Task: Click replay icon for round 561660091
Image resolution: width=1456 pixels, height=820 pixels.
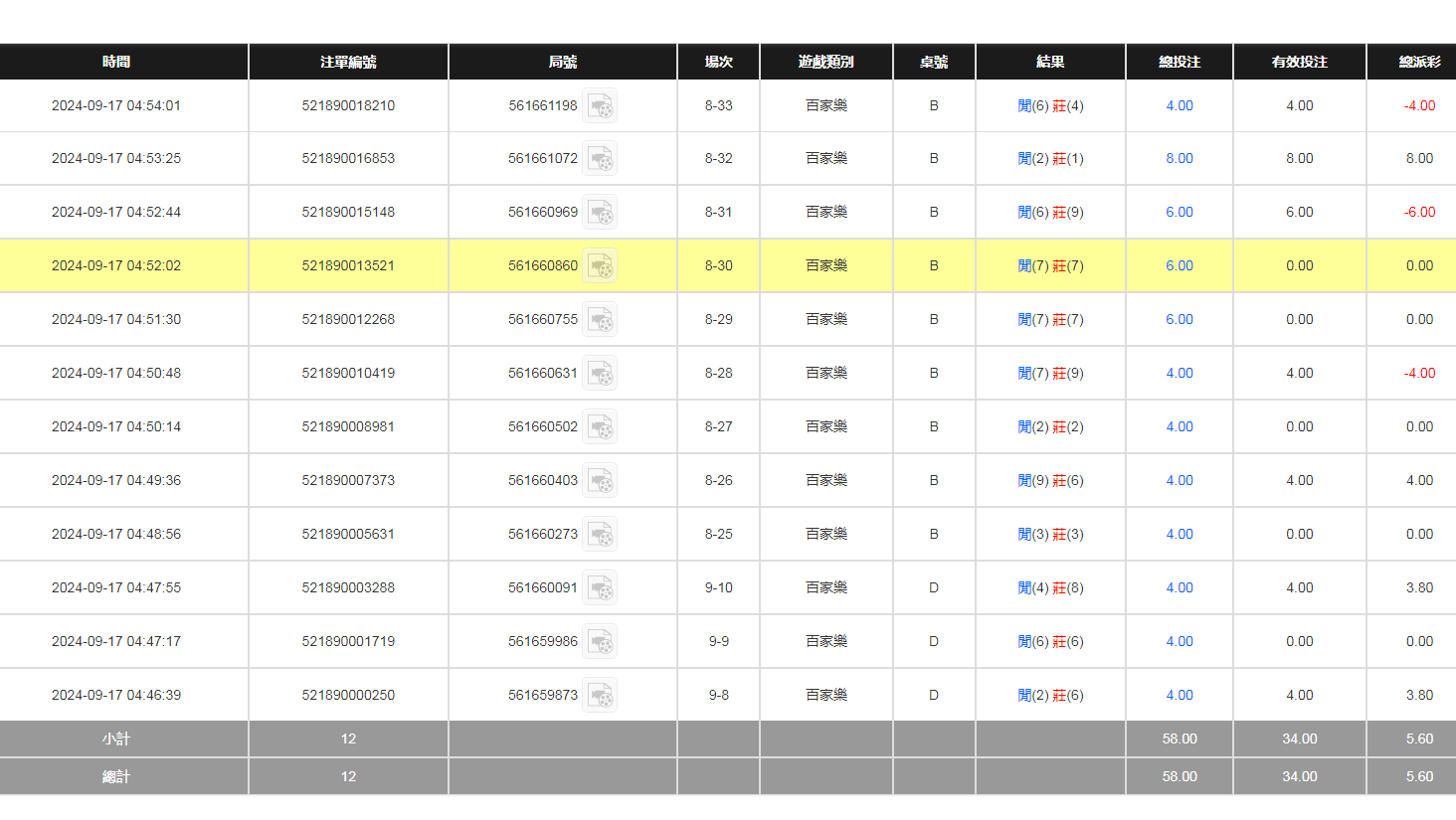Action: coord(600,588)
